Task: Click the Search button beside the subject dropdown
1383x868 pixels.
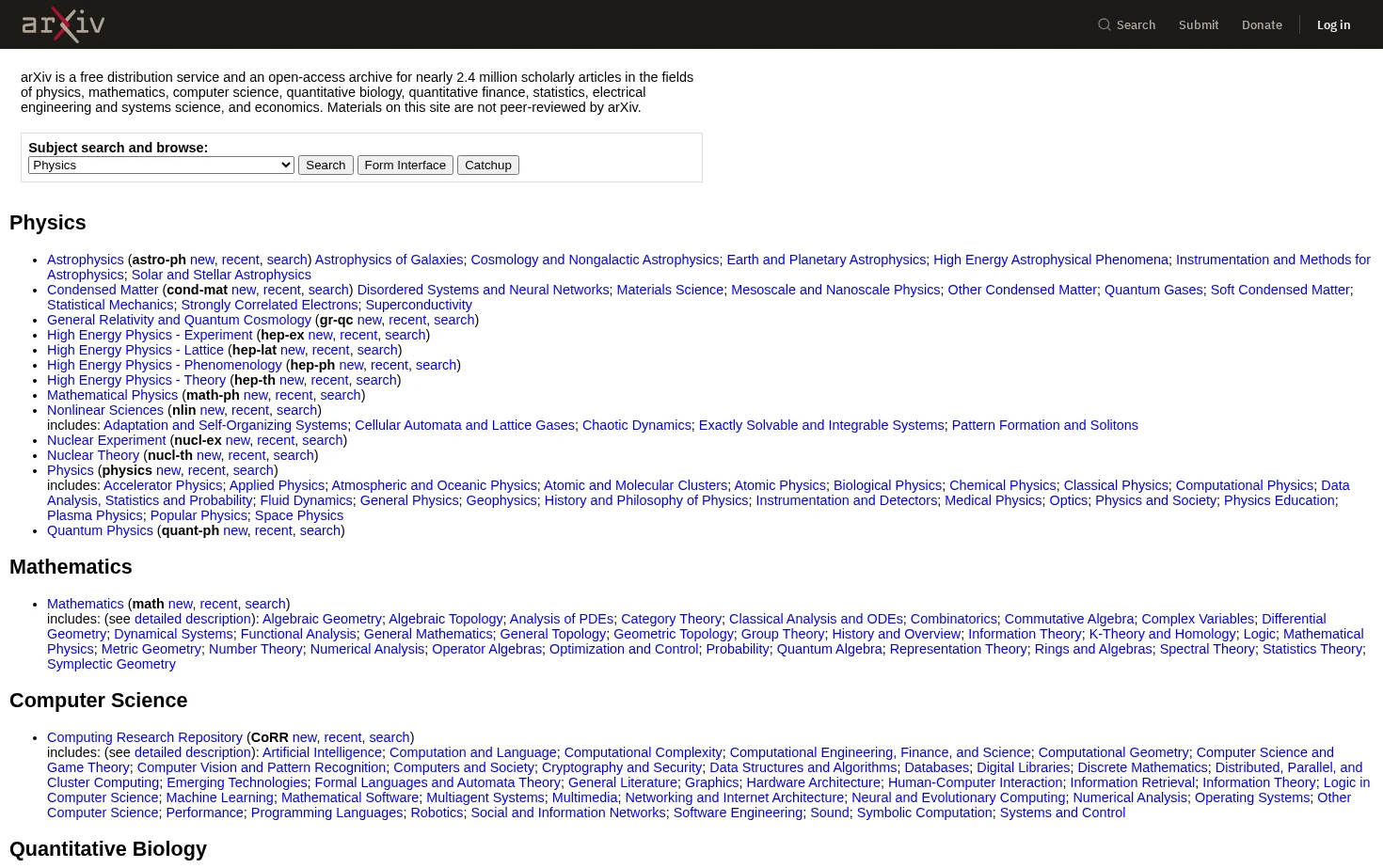Action: [x=326, y=165]
